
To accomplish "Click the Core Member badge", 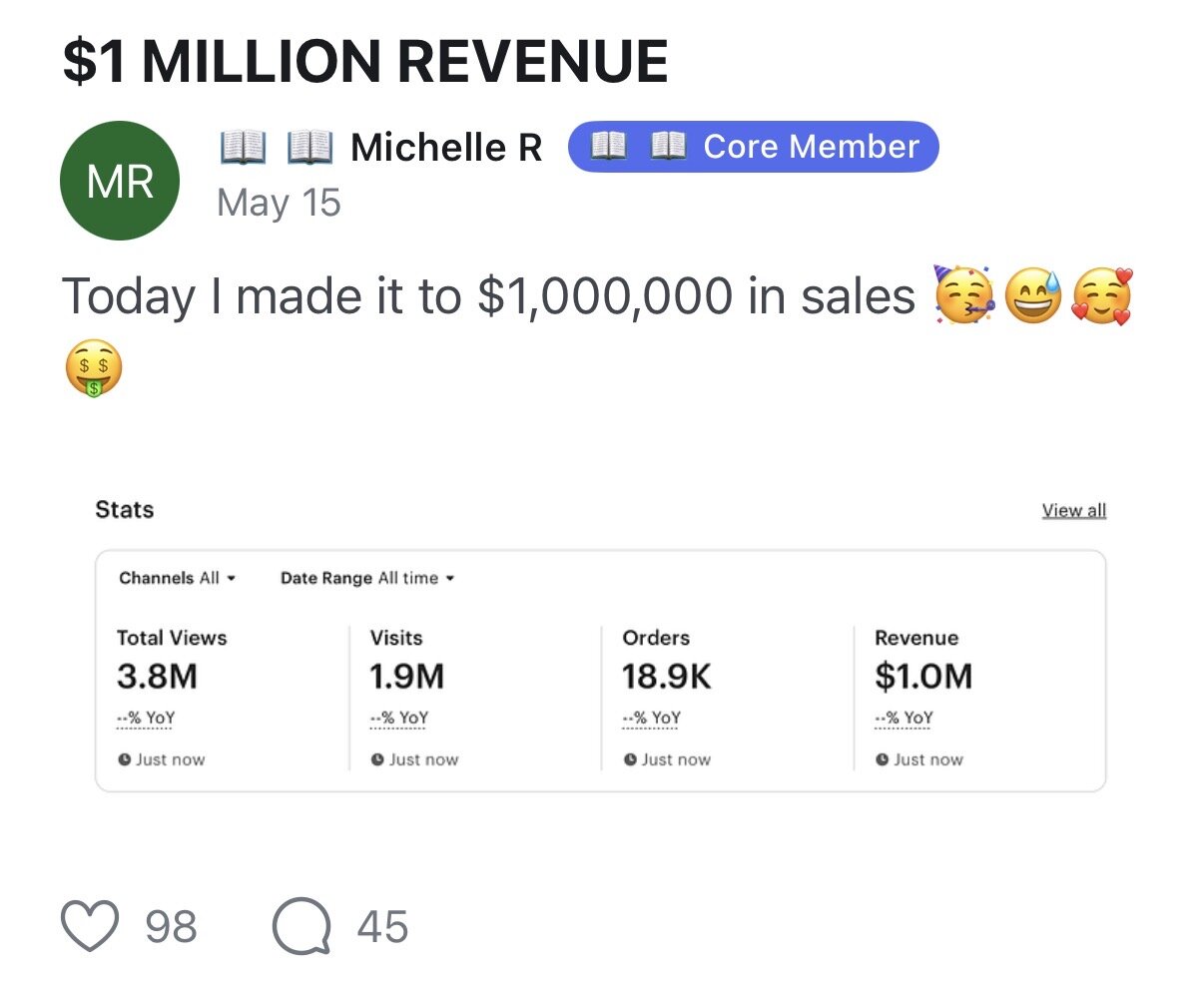I will (x=754, y=147).
